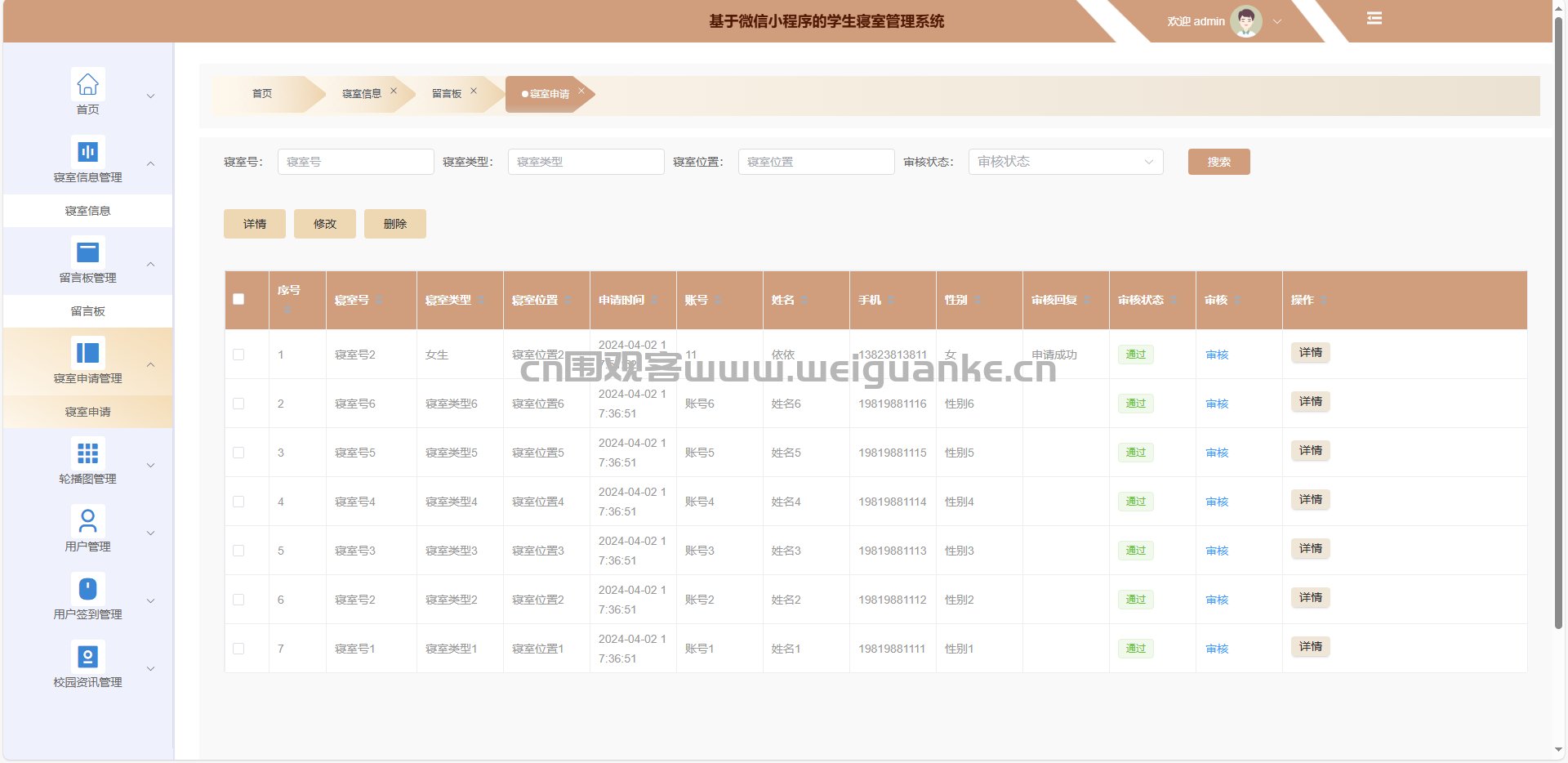Tick the select-all checkbox in table header

(x=238, y=299)
